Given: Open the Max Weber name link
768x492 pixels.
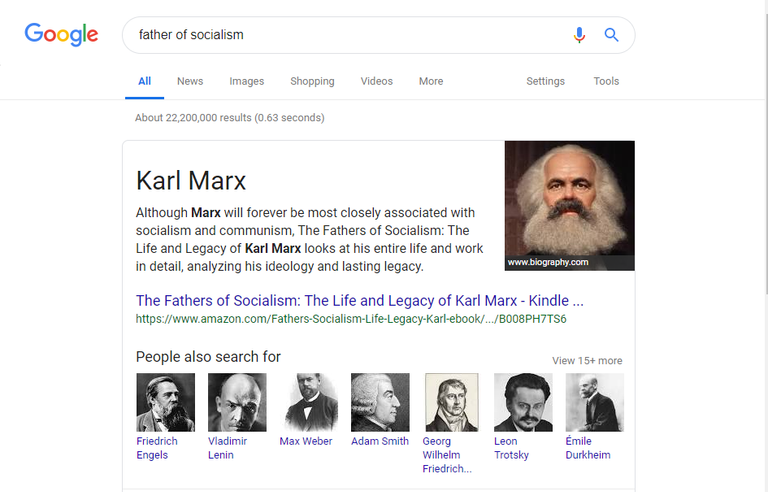Looking at the screenshot, I should pos(306,441).
